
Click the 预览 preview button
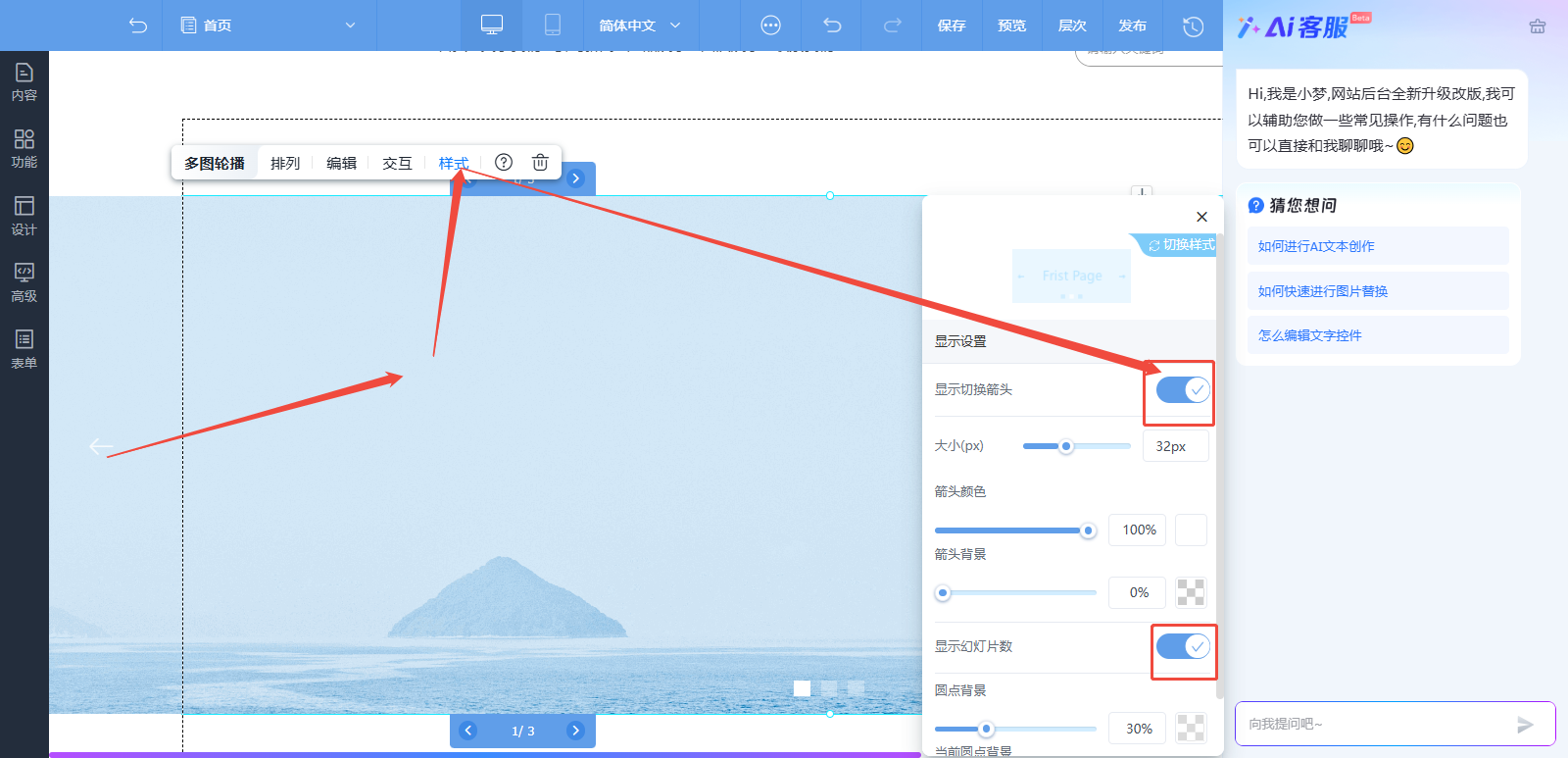pos(1012,25)
